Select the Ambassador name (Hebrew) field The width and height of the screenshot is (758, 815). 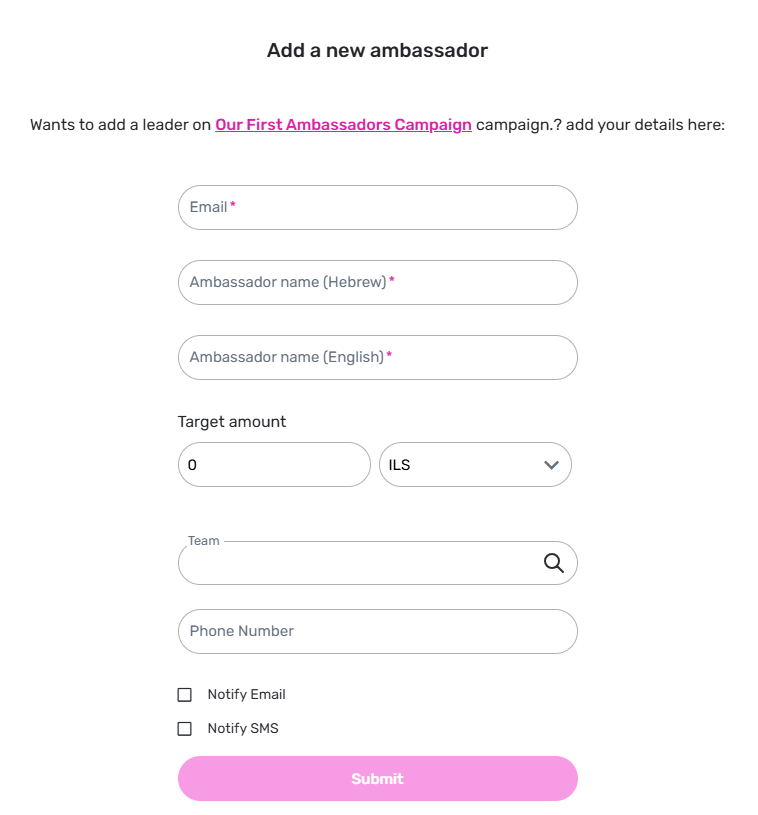point(377,282)
